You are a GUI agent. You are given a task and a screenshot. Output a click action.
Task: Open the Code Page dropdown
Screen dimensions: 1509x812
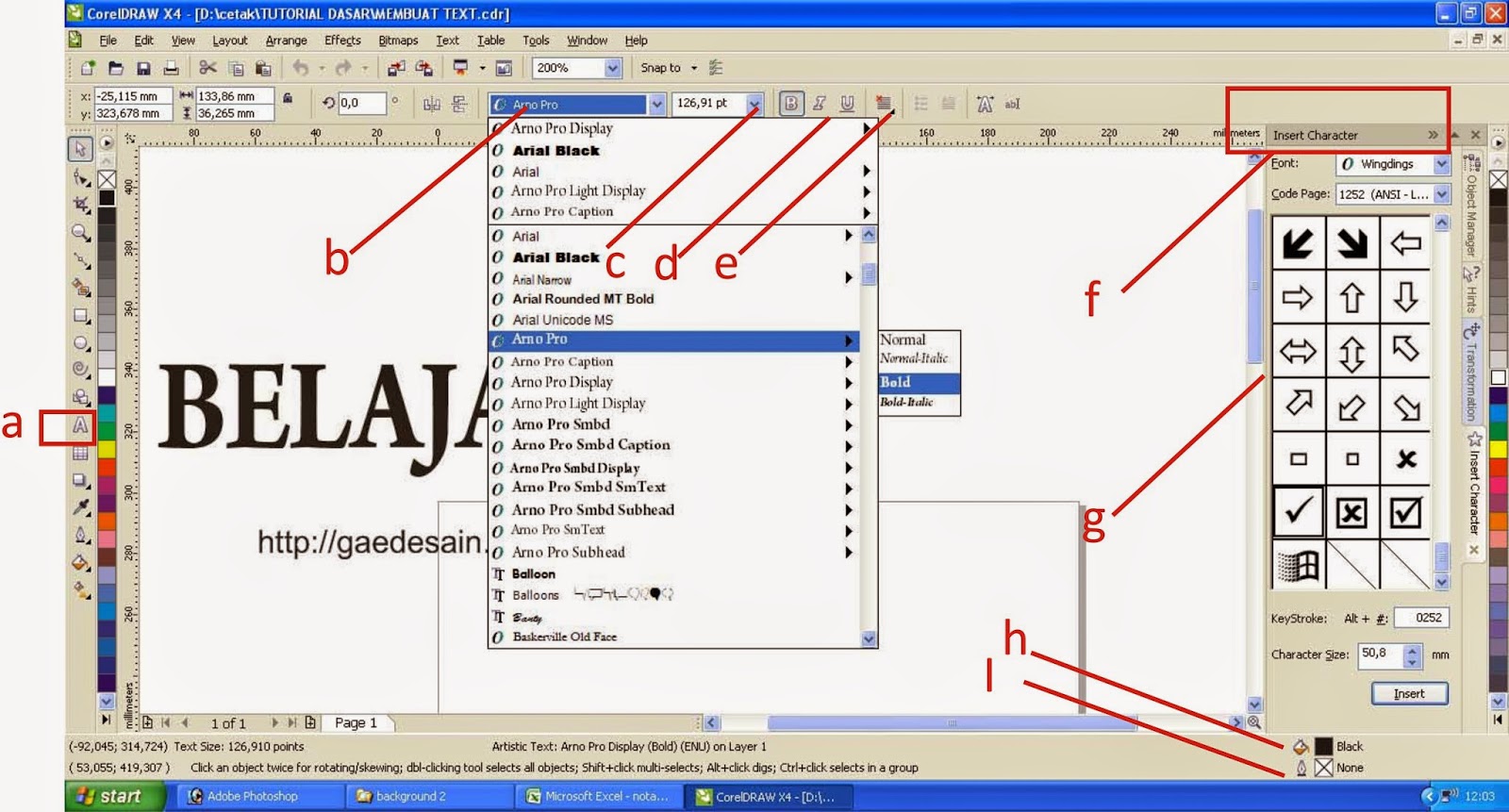(1441, 194)
